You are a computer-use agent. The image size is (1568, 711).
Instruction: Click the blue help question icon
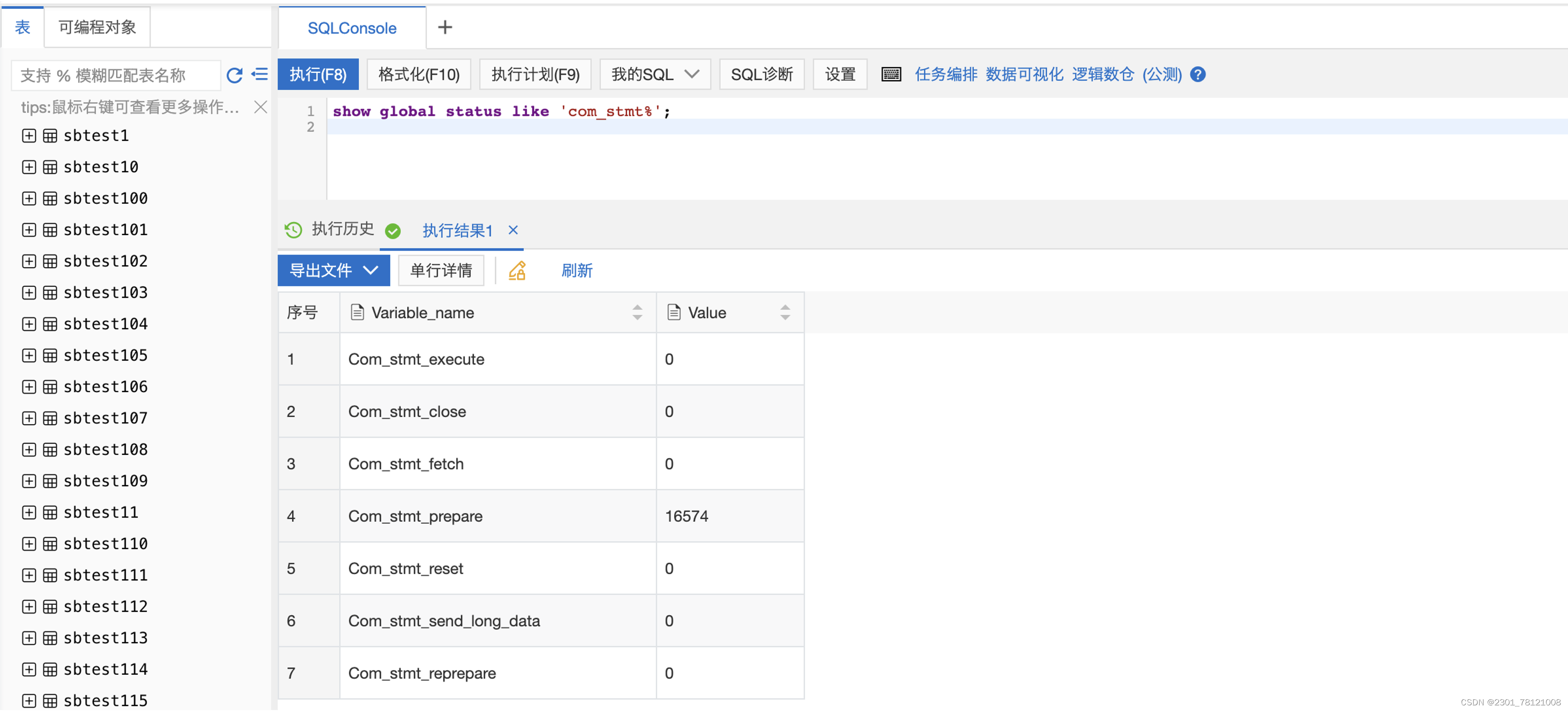click(1197, 74)
